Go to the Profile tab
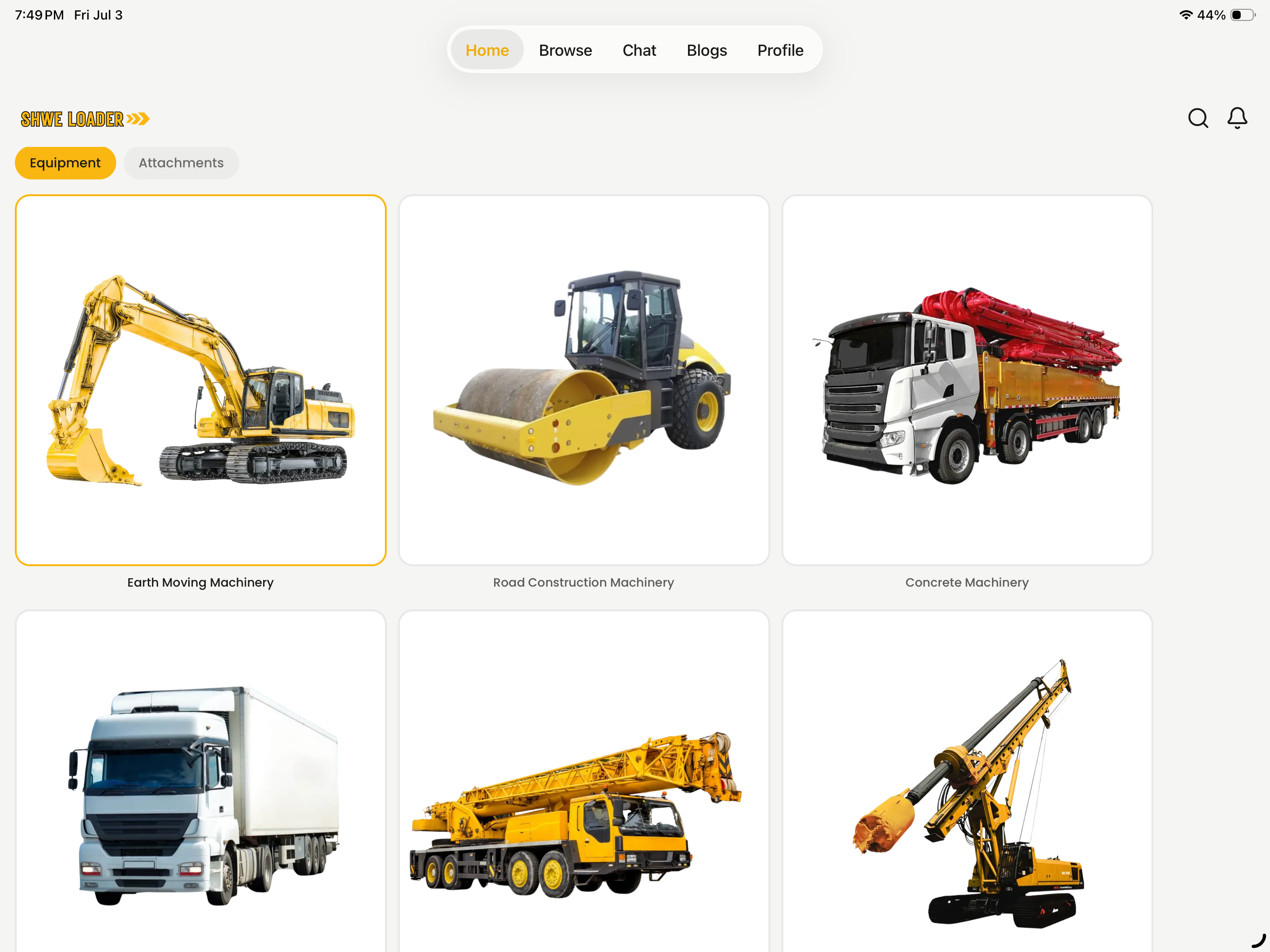Image resolution: width=1270 pixels, height=952 pixels. 780,50
